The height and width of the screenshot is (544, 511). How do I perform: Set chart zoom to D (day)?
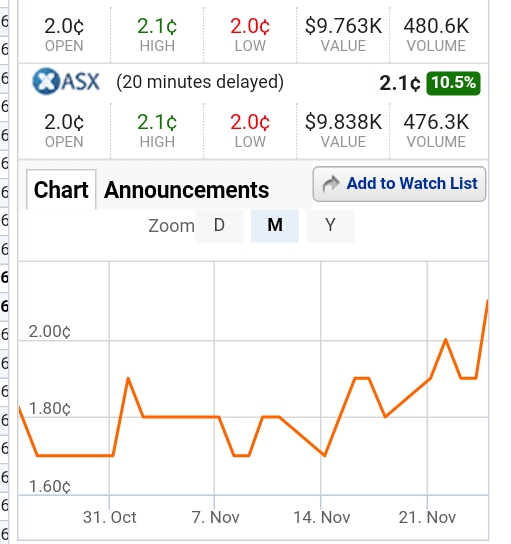tap(219, 226)
